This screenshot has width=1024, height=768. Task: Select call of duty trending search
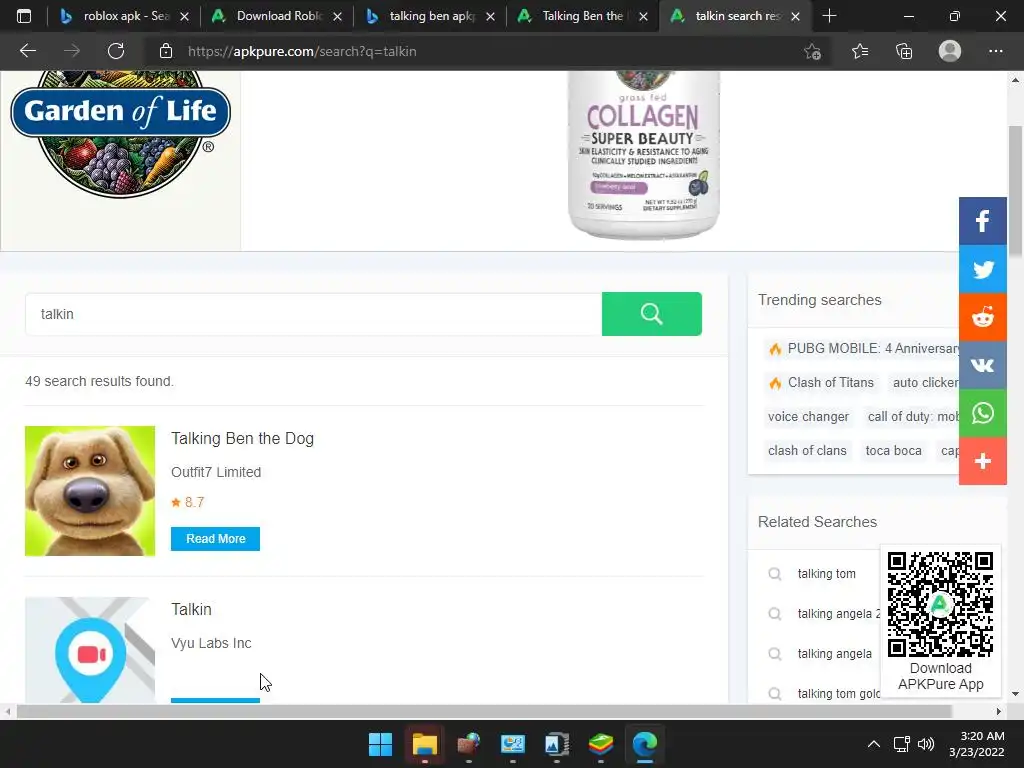[x=912, y=417]
